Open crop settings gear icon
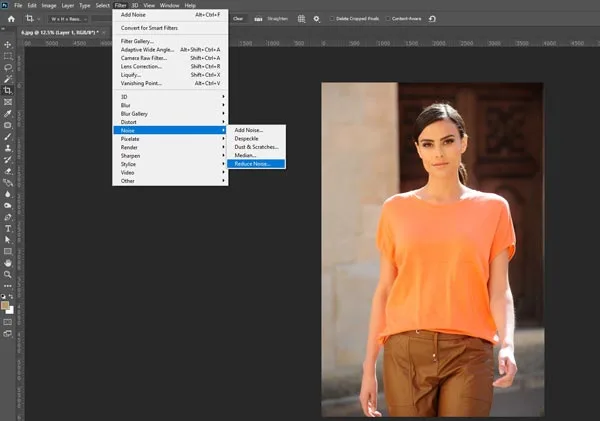 click(x=317, y=18)
